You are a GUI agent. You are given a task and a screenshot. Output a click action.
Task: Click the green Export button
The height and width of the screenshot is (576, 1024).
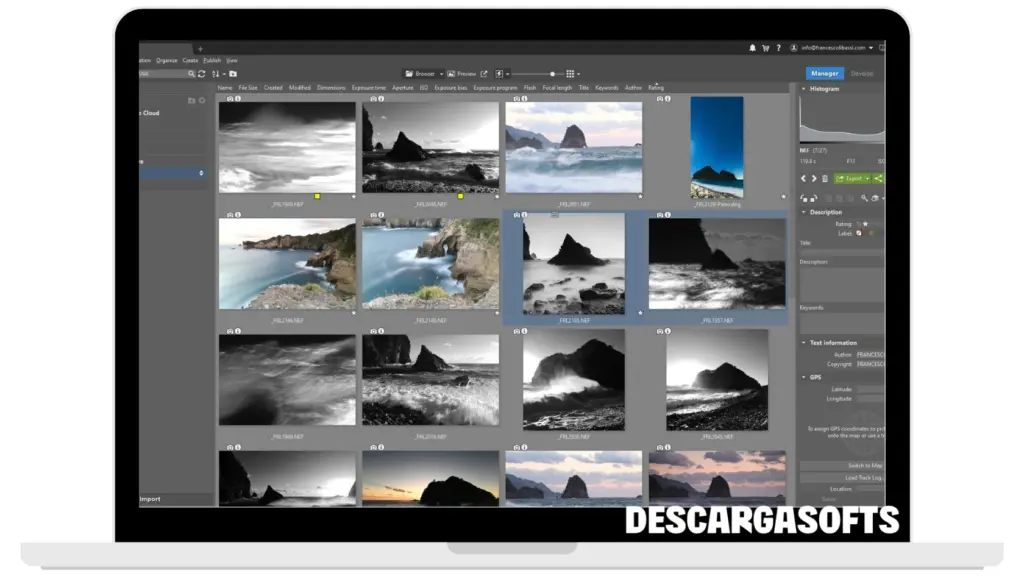[852, 178]
